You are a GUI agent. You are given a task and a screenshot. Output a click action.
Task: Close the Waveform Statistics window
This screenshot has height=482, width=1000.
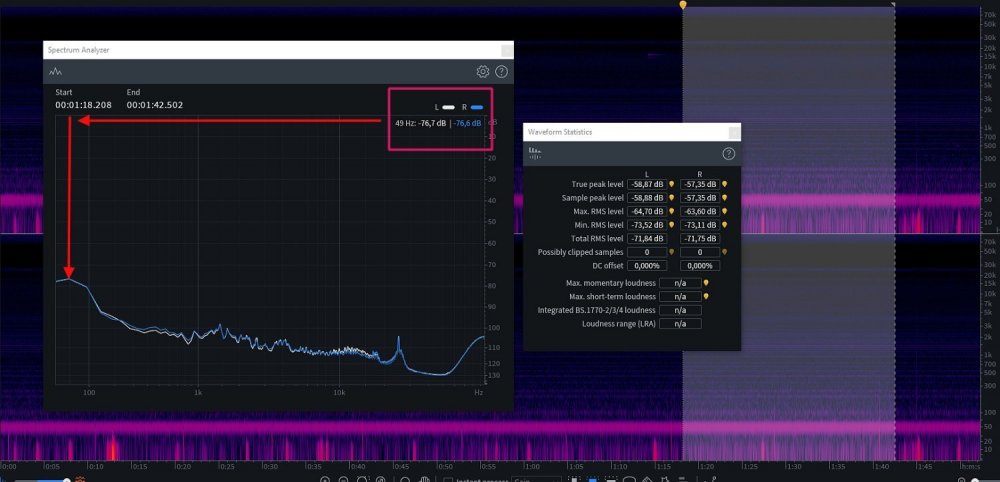coord(734,132)
